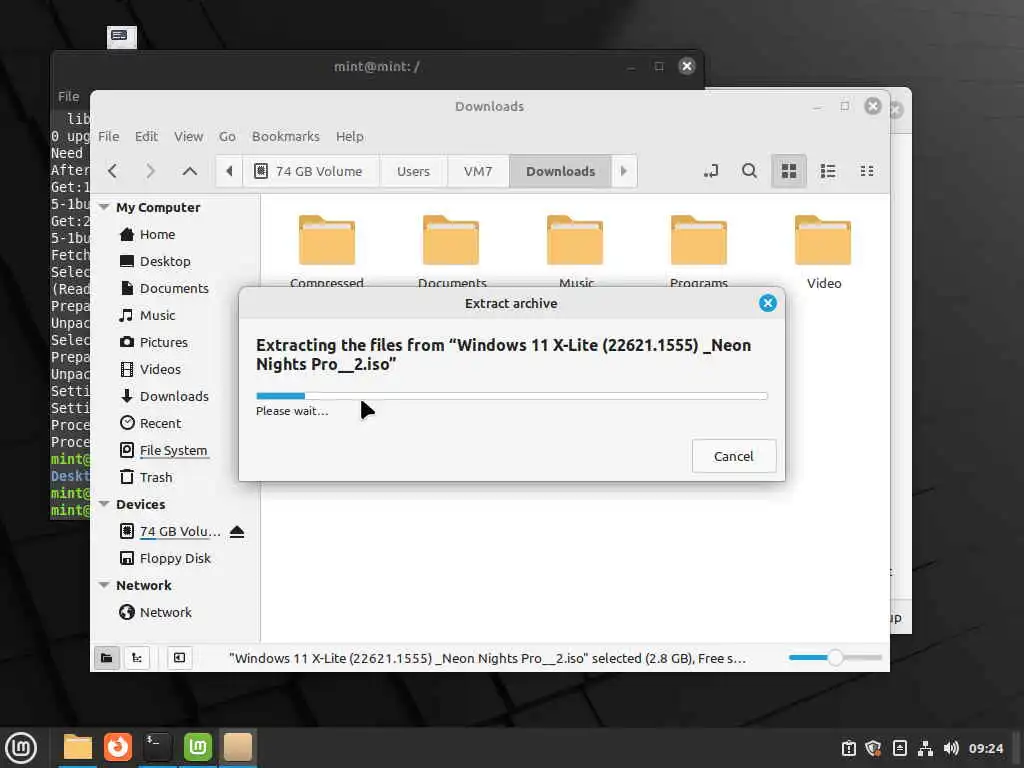Open update manager shield tray icon

(x=873, y=748)
